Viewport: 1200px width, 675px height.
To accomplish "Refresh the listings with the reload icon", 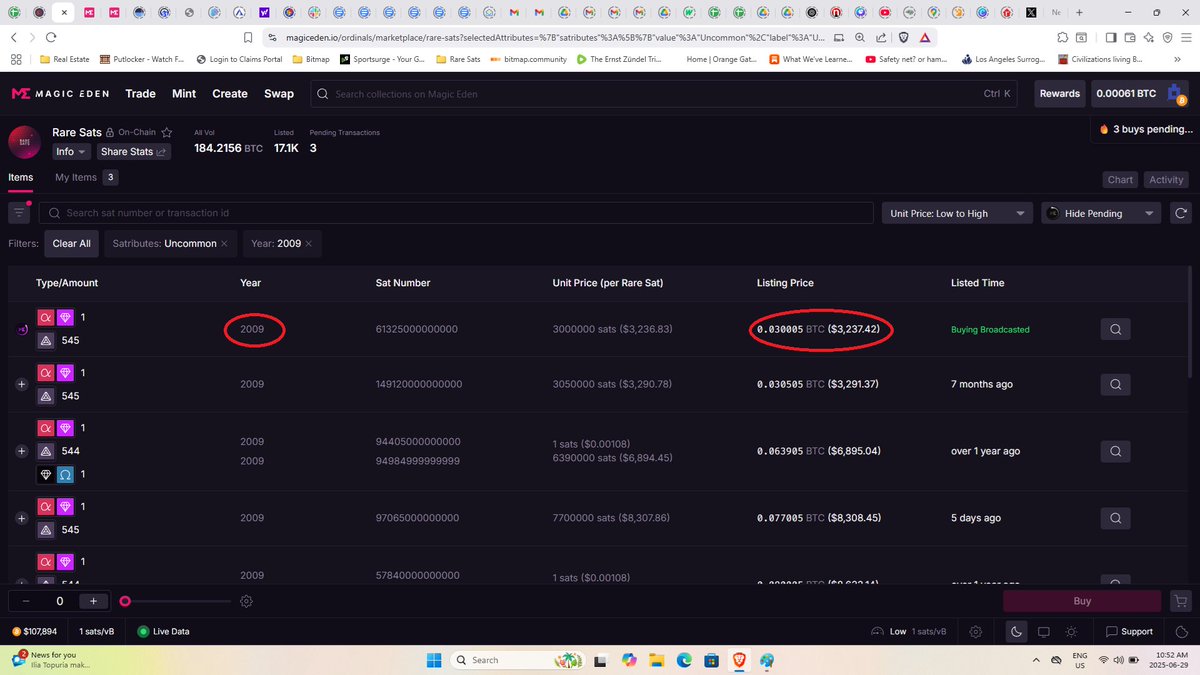I will [x=1181, y=213].
